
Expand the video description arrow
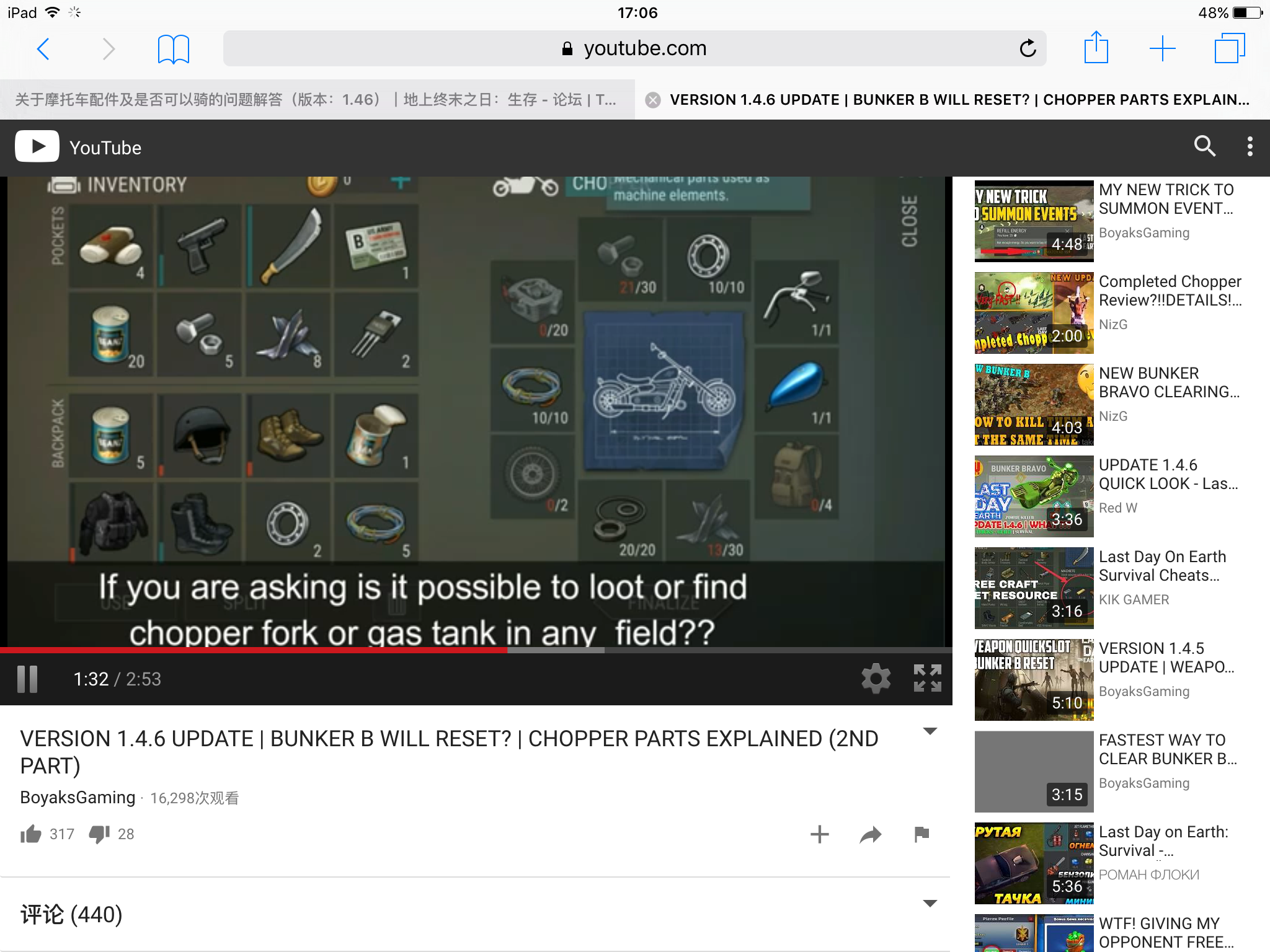930,731
